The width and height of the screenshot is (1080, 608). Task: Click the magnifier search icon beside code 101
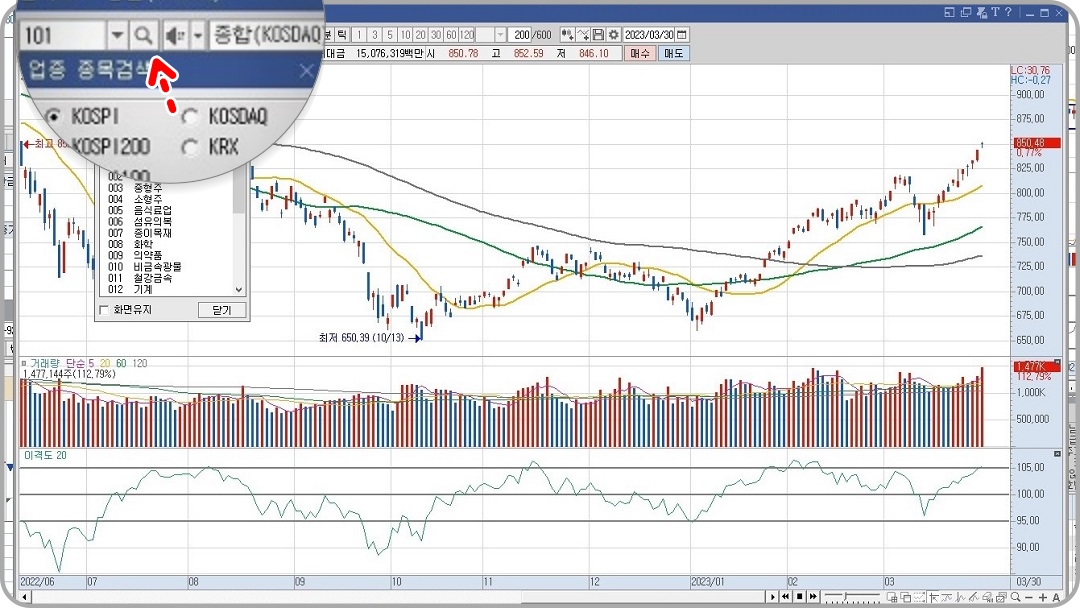point(143,34)
